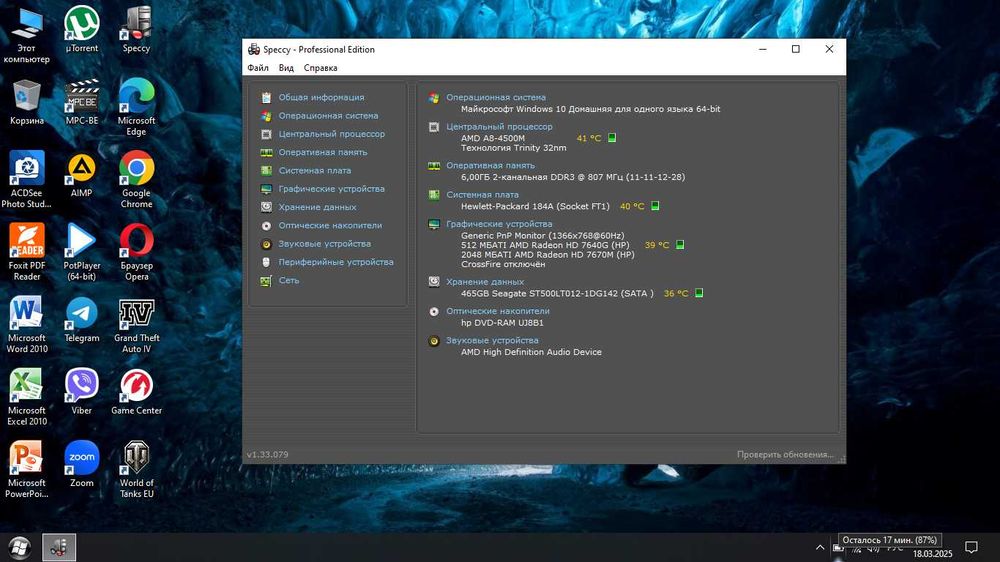Screen dimensions: 1000x562
Task: Select the Telegram desktop icon
Action: (82, 320)
